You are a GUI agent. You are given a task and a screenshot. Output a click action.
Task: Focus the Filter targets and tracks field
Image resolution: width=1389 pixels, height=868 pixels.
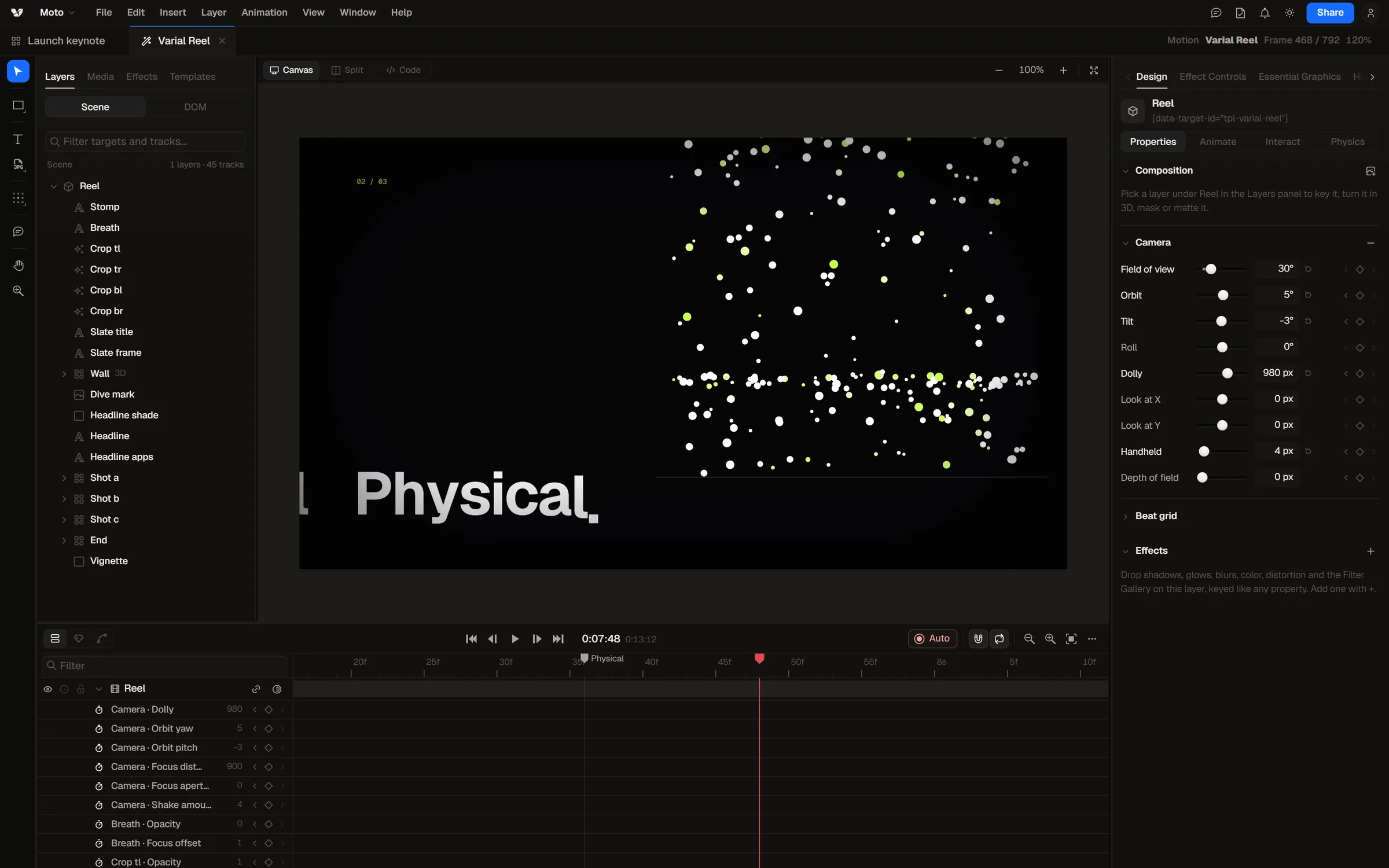click(145, 141)
